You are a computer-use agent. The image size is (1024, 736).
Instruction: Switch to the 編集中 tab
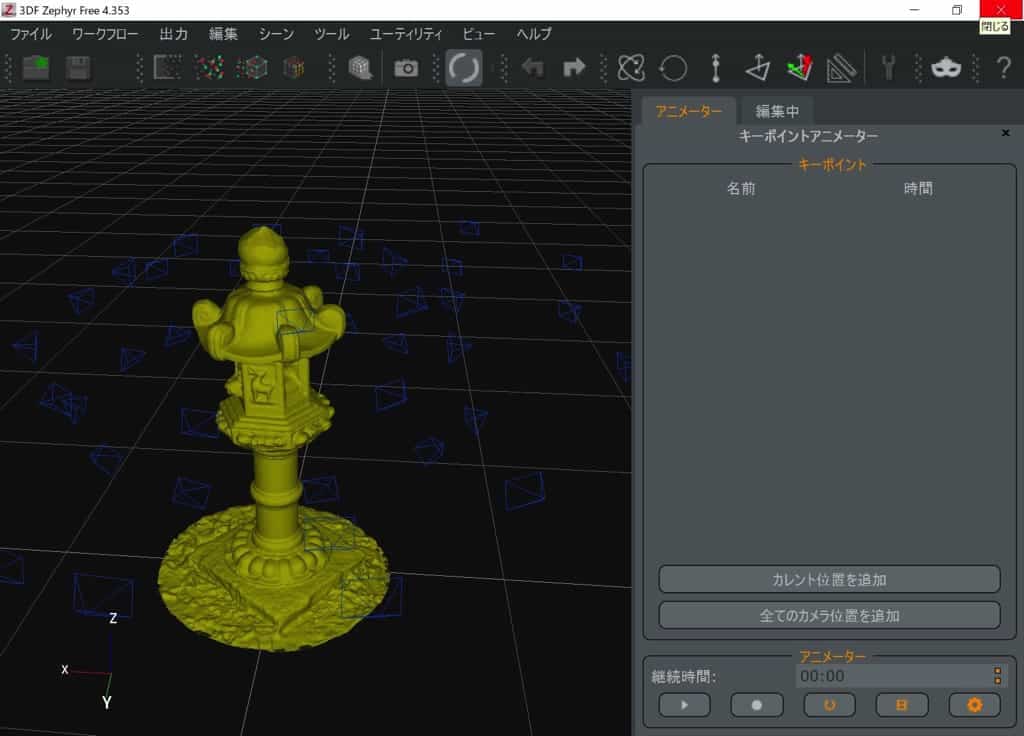pos(777,111)
